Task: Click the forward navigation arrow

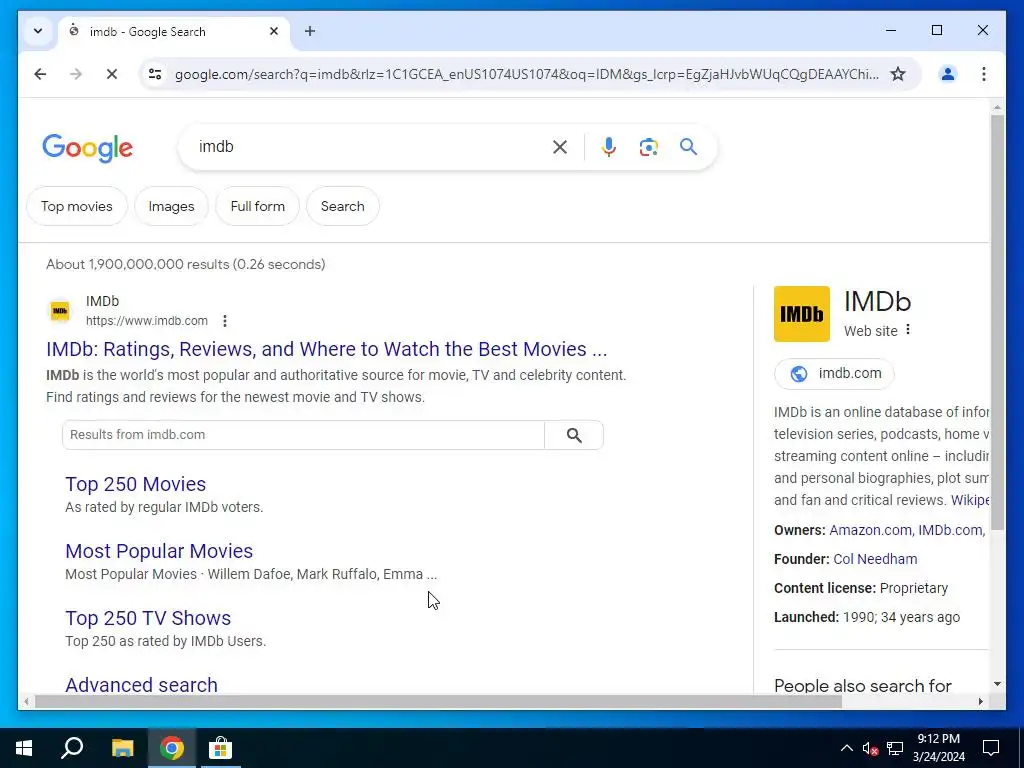Action: [76, 74]
